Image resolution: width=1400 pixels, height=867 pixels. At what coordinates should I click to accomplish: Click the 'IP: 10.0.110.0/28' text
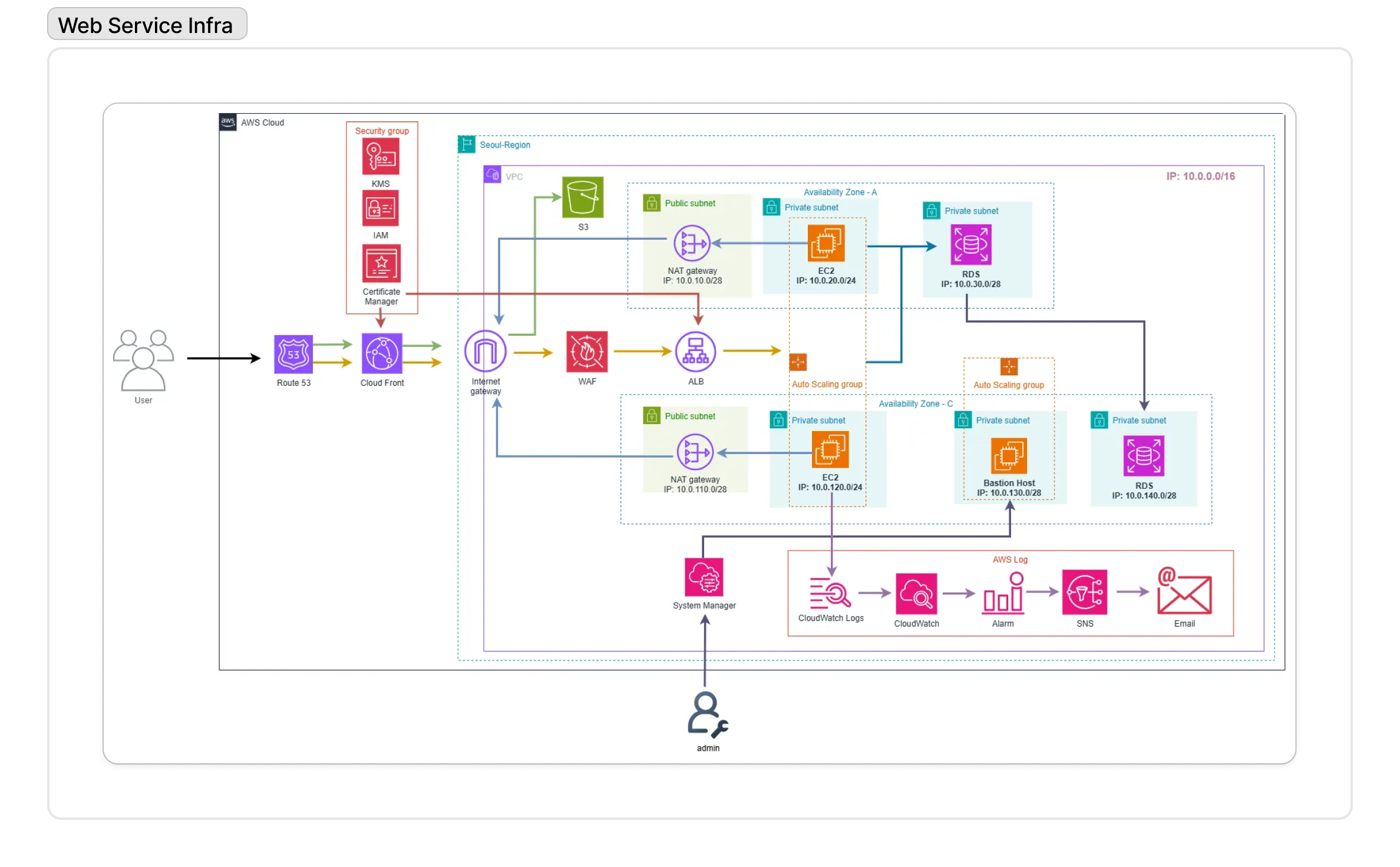point(695,489)
